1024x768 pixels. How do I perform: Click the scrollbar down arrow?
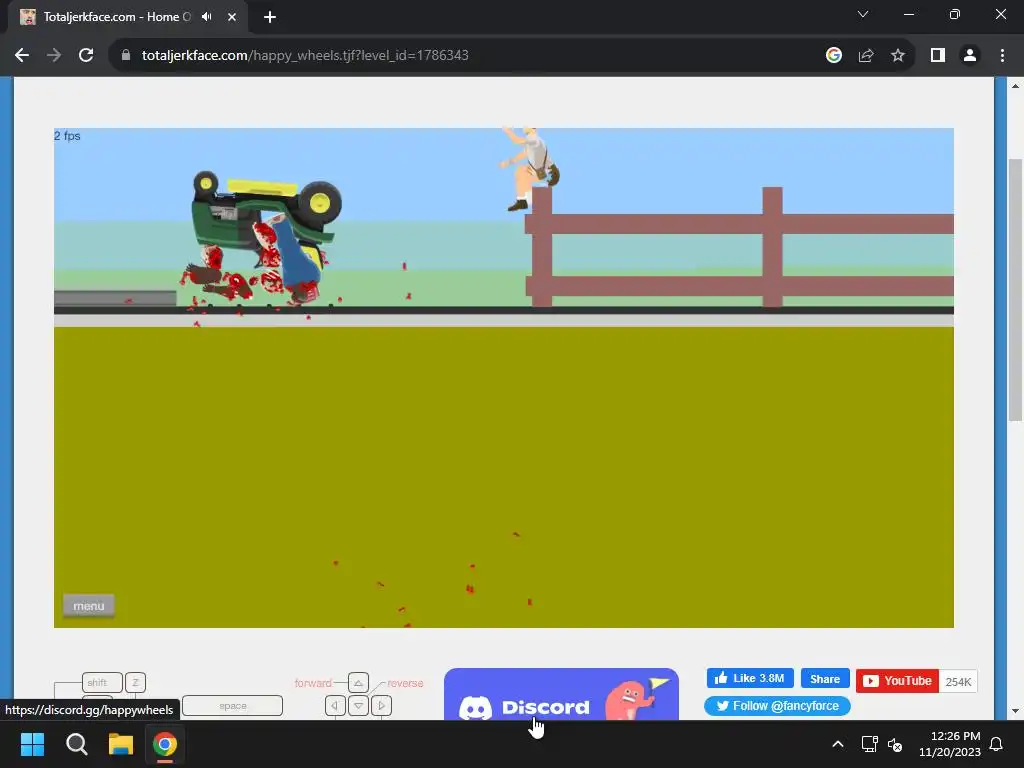tap(1015, 711)
